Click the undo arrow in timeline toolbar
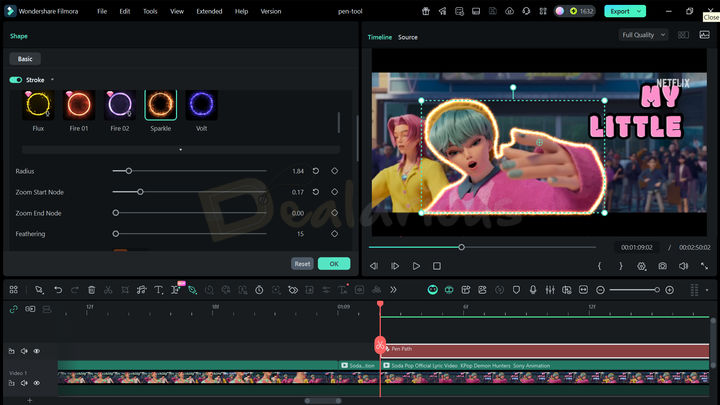 (58, 289)
